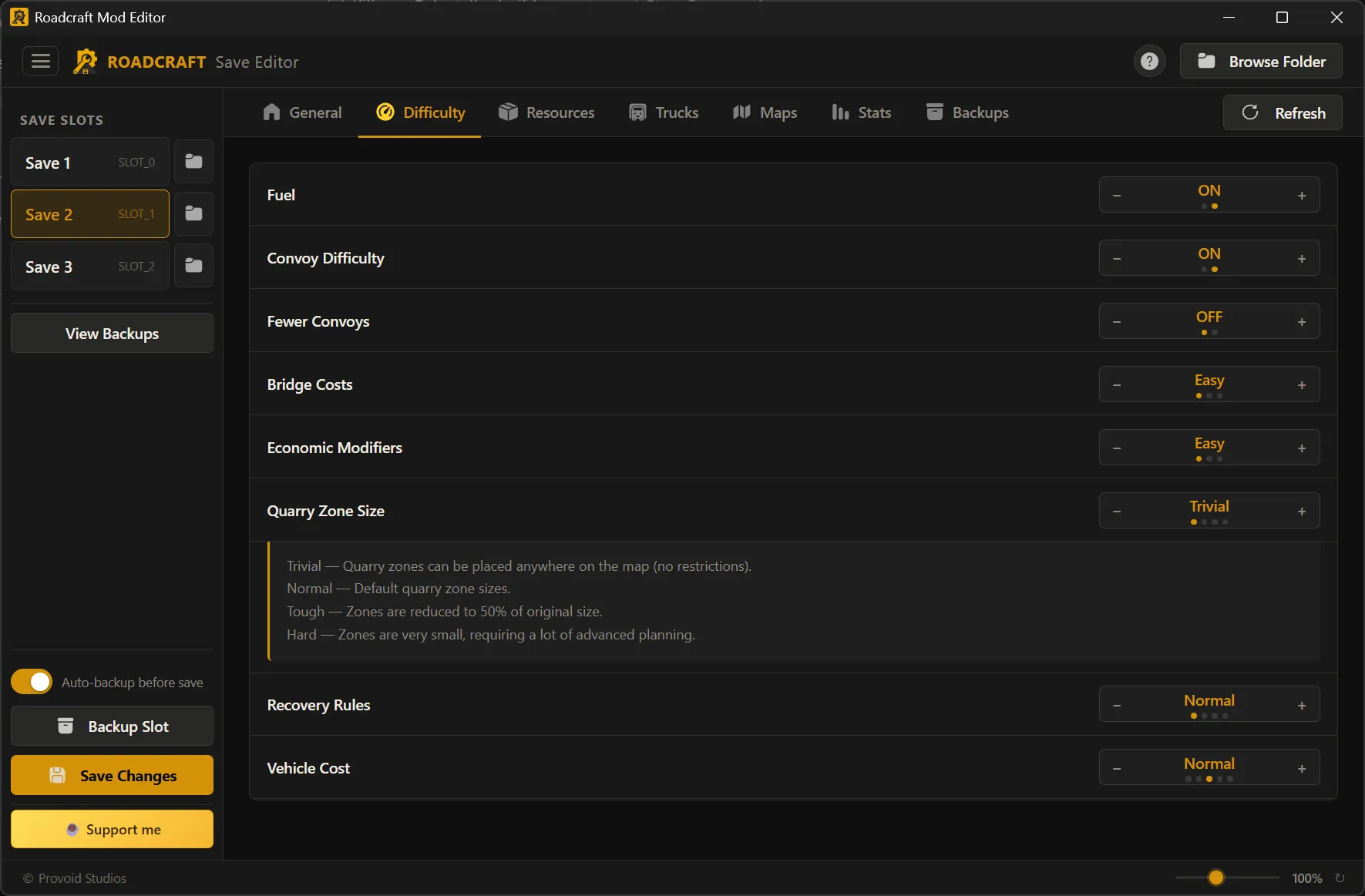Select the Difficulty tab

pyautogui.click(x=420, y=112)
